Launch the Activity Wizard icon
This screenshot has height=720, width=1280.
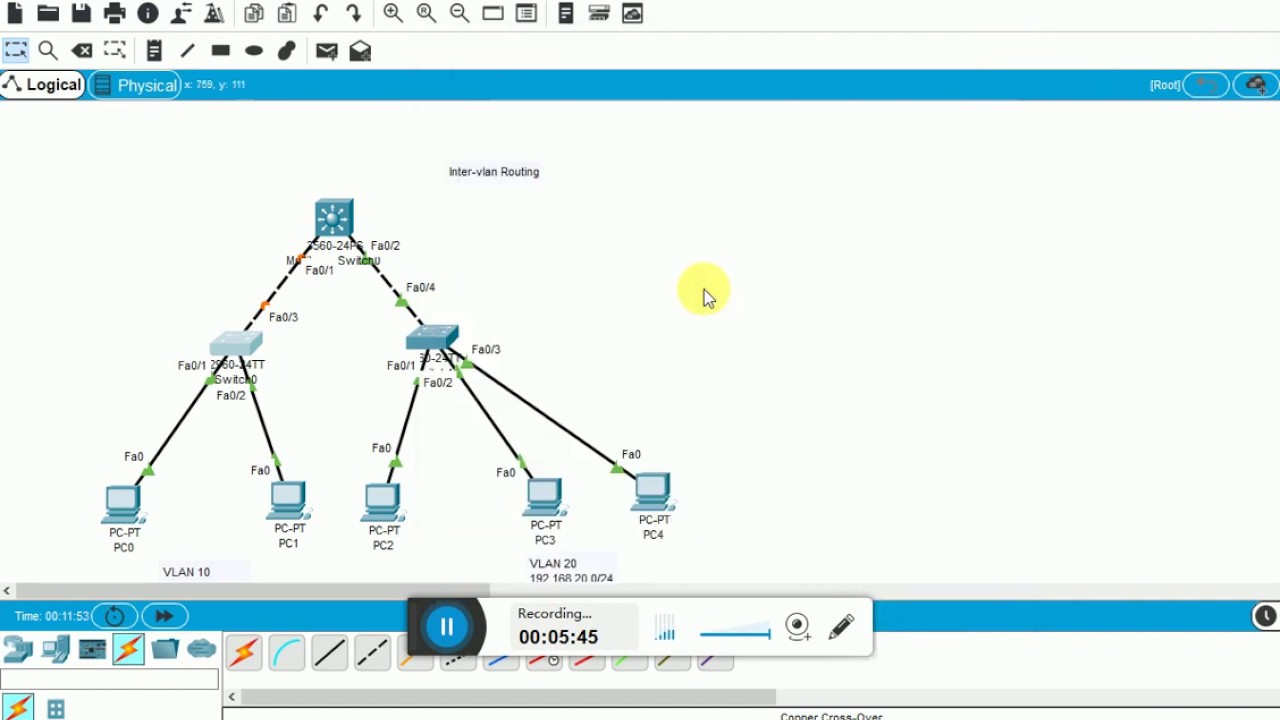[214, 13]
